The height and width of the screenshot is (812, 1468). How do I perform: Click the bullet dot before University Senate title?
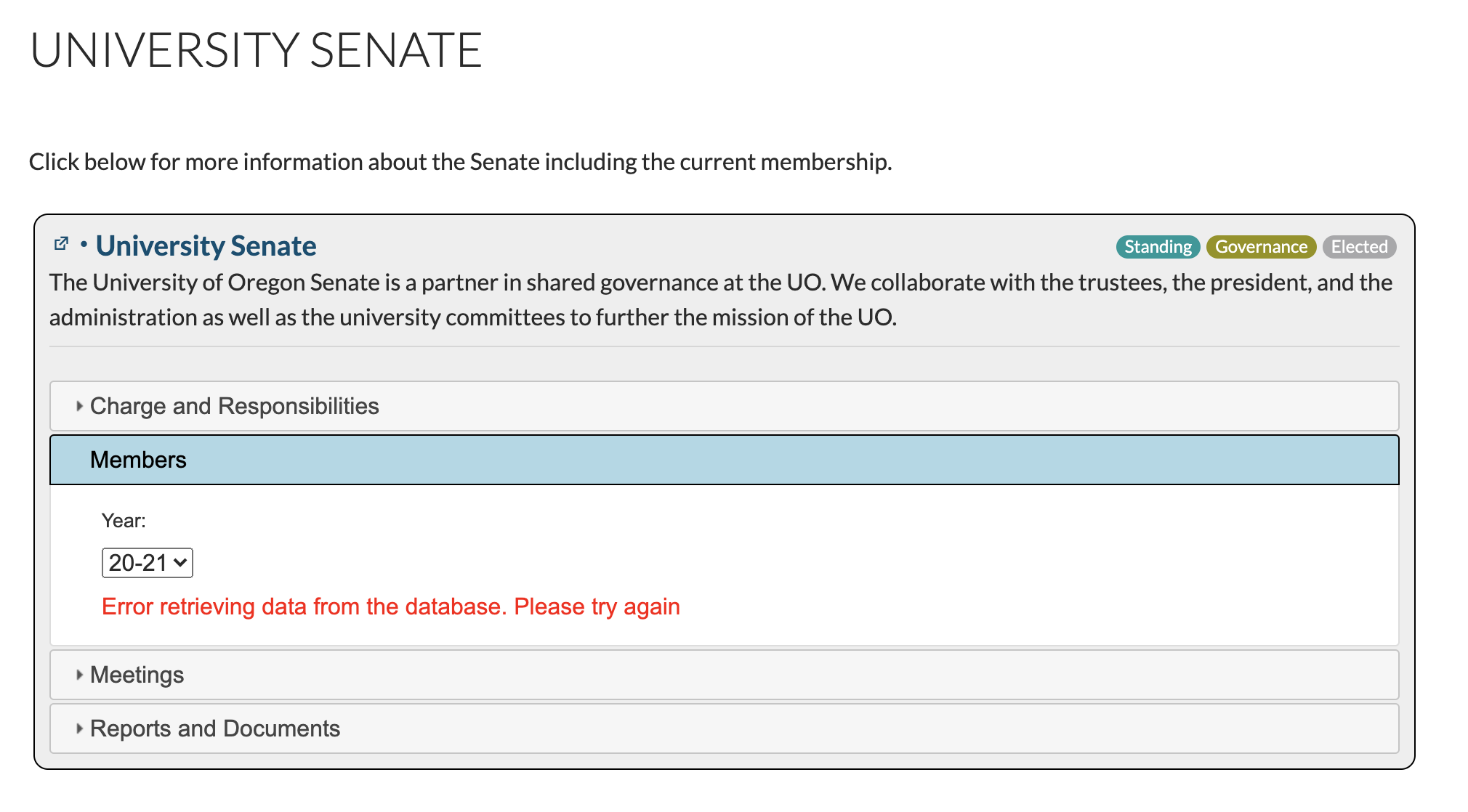84,244
